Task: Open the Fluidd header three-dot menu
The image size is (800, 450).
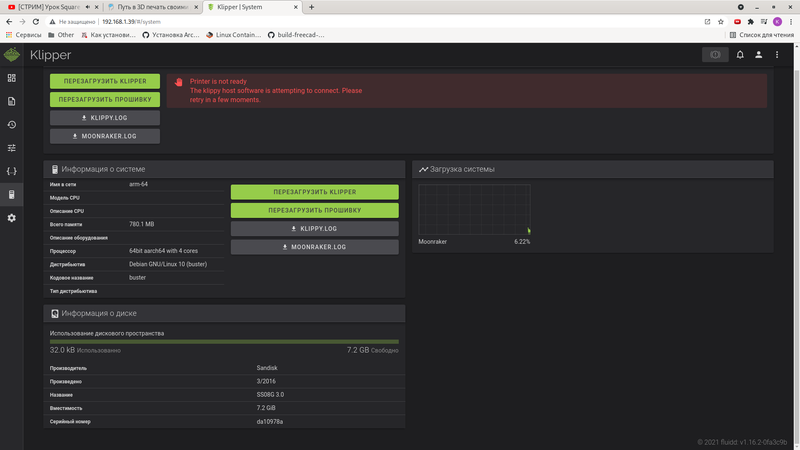Action: (x=778, y=55)
